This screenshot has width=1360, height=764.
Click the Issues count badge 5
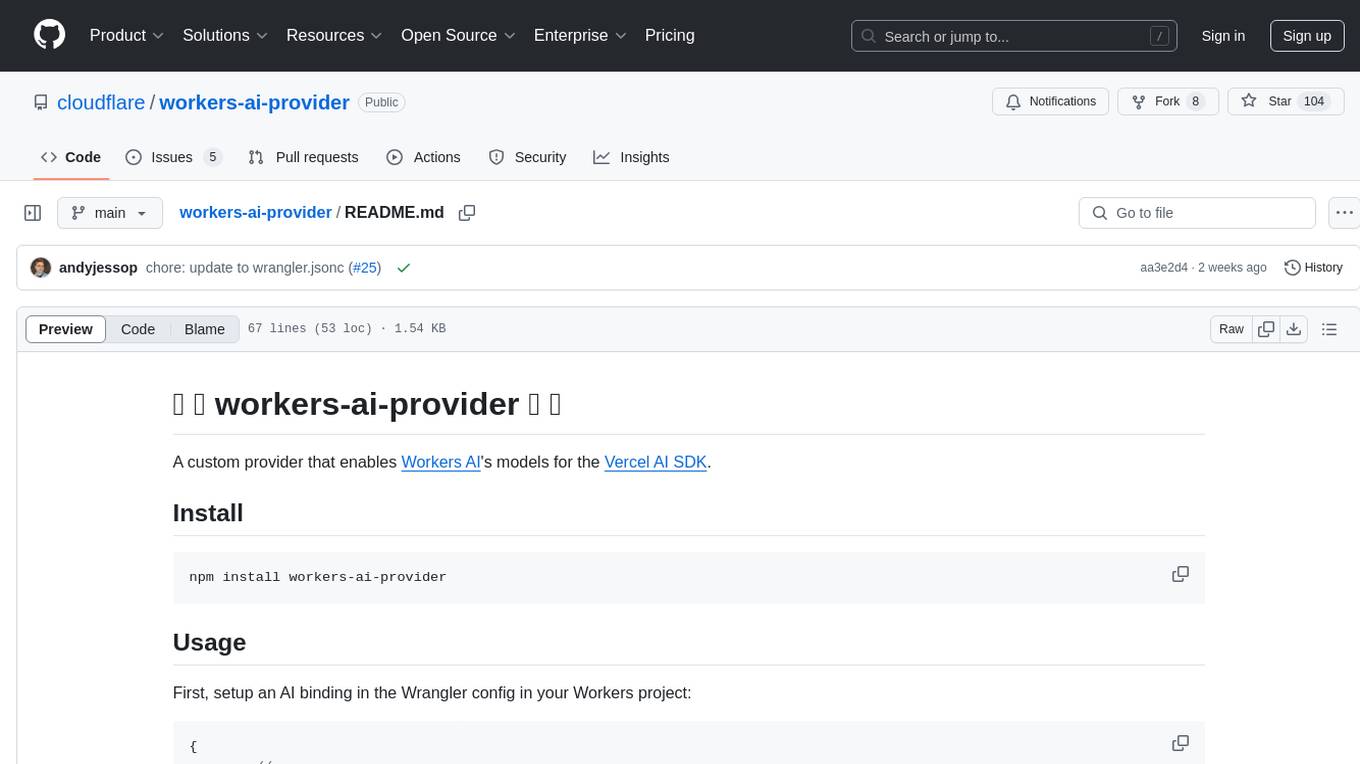(x=212, y=157)
